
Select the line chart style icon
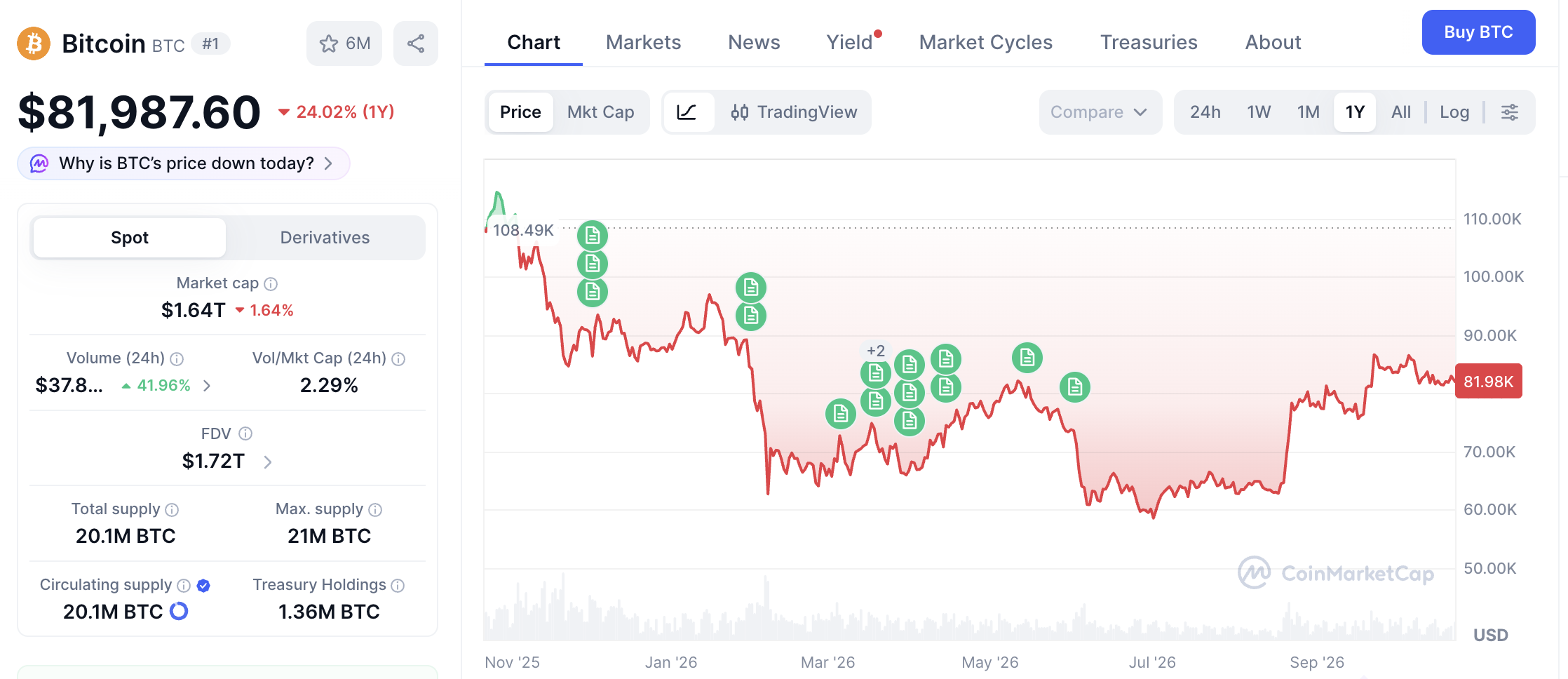pyautogui.click(x=687, y=112)
